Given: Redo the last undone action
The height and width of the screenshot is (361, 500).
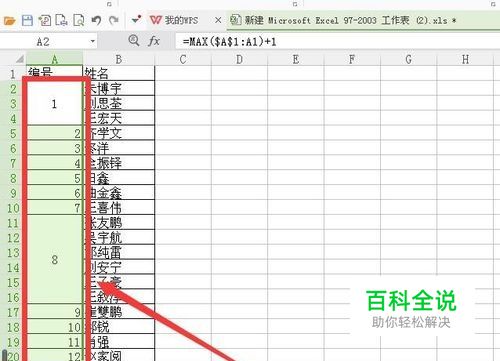Looking at the screenshot, I should pos(114,21).
